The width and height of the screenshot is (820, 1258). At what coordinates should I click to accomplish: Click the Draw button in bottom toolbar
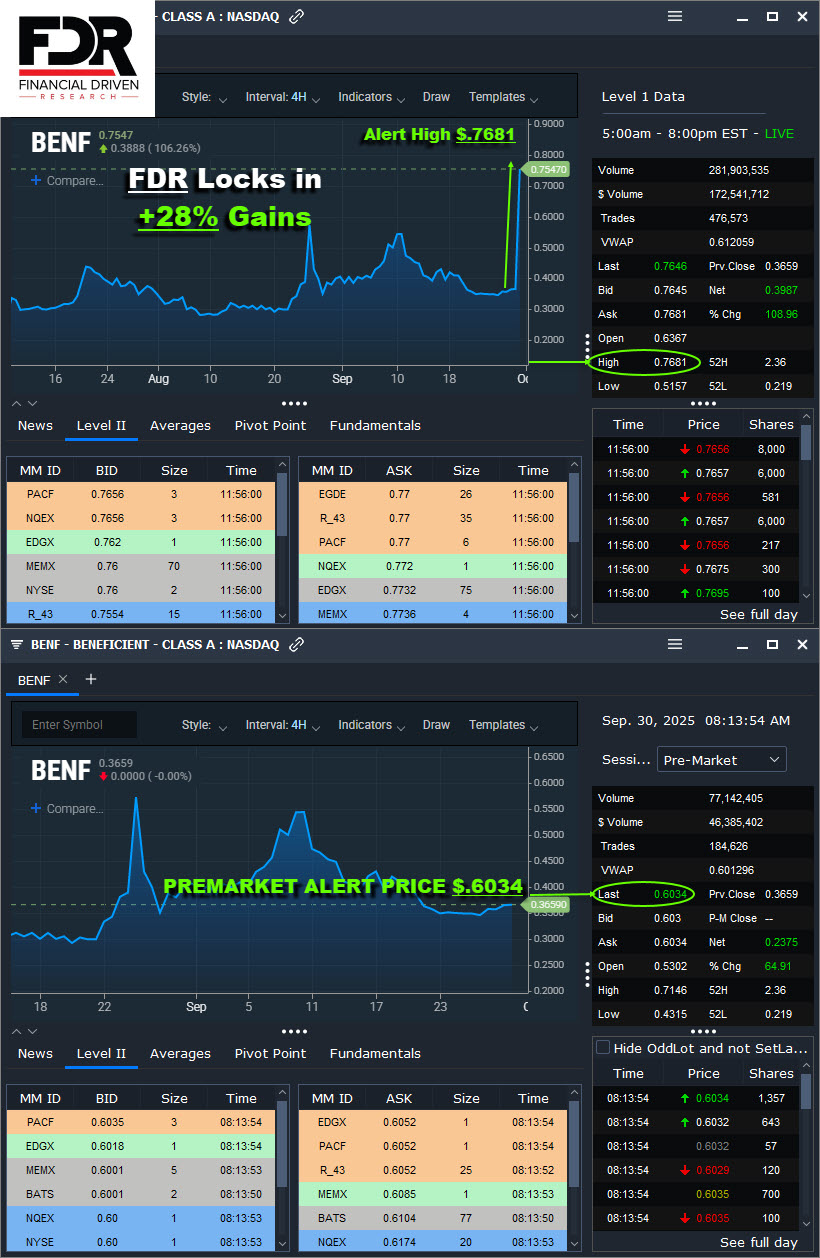(436, 725)
